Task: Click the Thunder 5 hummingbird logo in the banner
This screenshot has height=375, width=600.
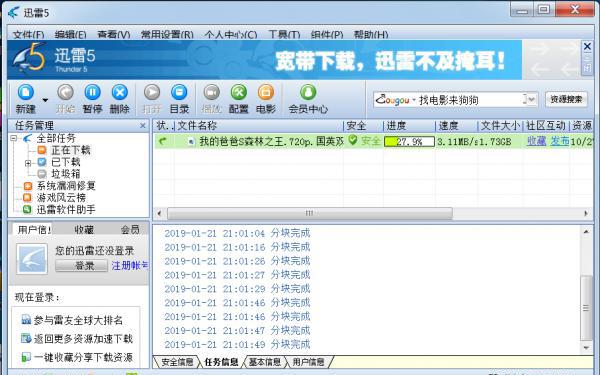Action: (x=29, y=58)
